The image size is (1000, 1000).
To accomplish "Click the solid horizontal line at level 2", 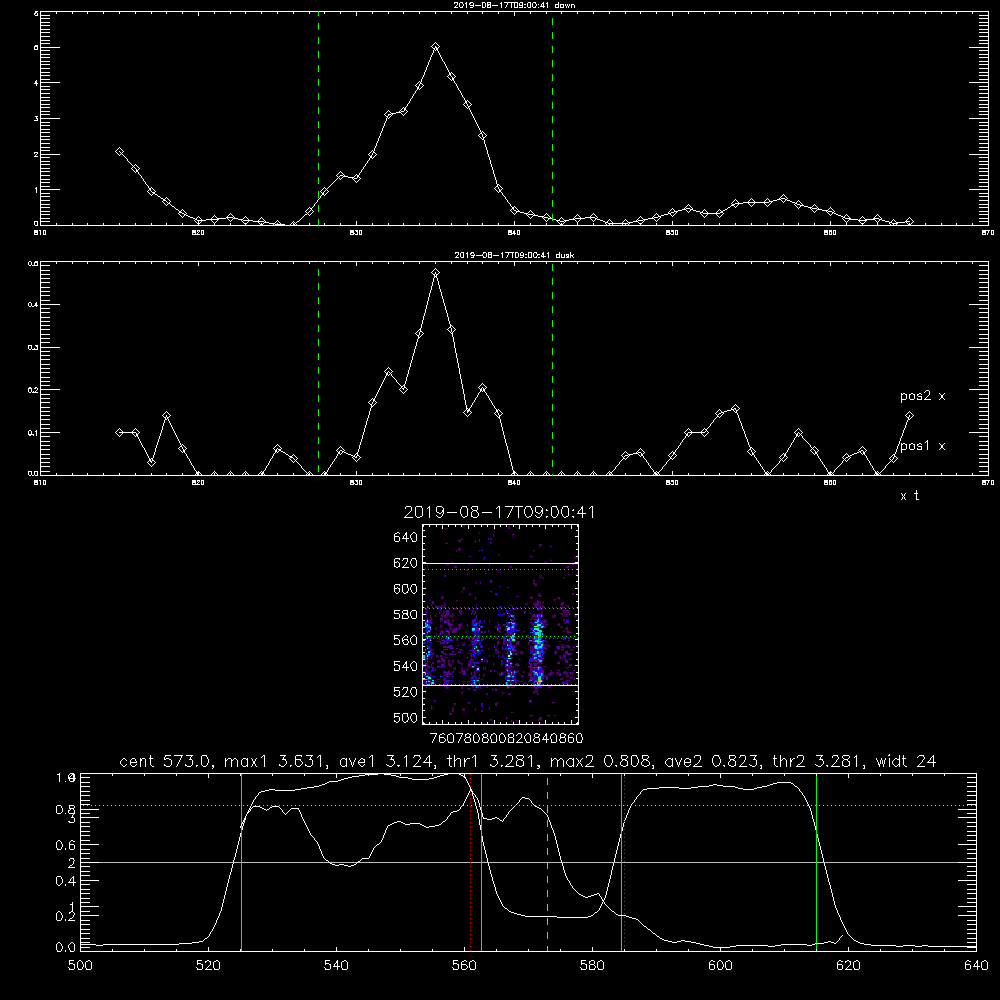I will click(x=528, y=862).
